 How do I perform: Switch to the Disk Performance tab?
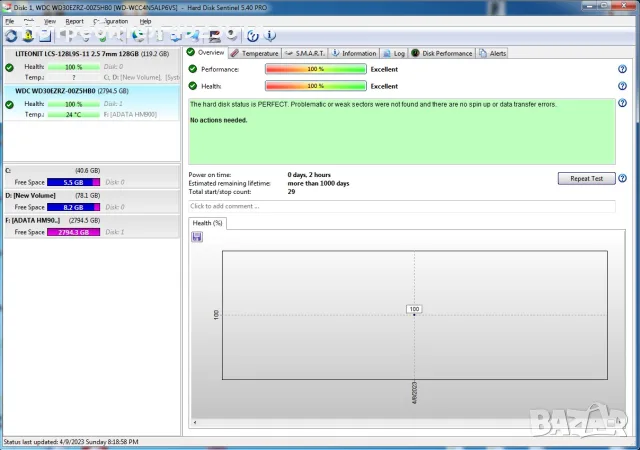point(442,53)
